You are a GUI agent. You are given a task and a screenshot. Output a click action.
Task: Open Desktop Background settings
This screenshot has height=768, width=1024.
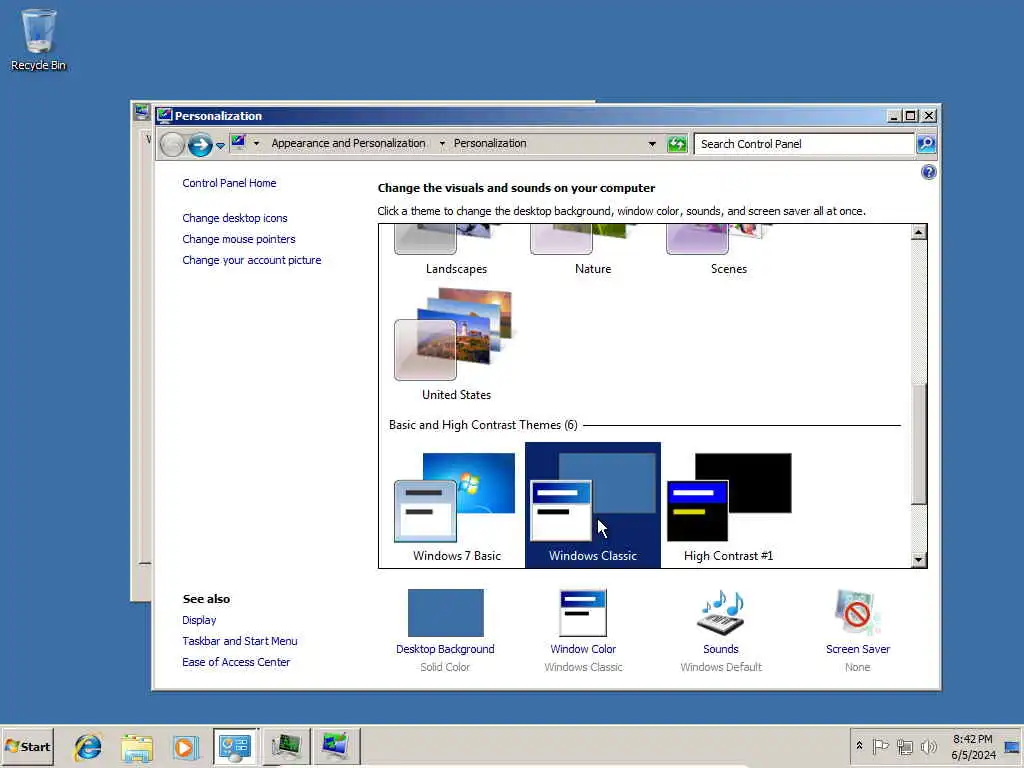[x=445, y=630]
